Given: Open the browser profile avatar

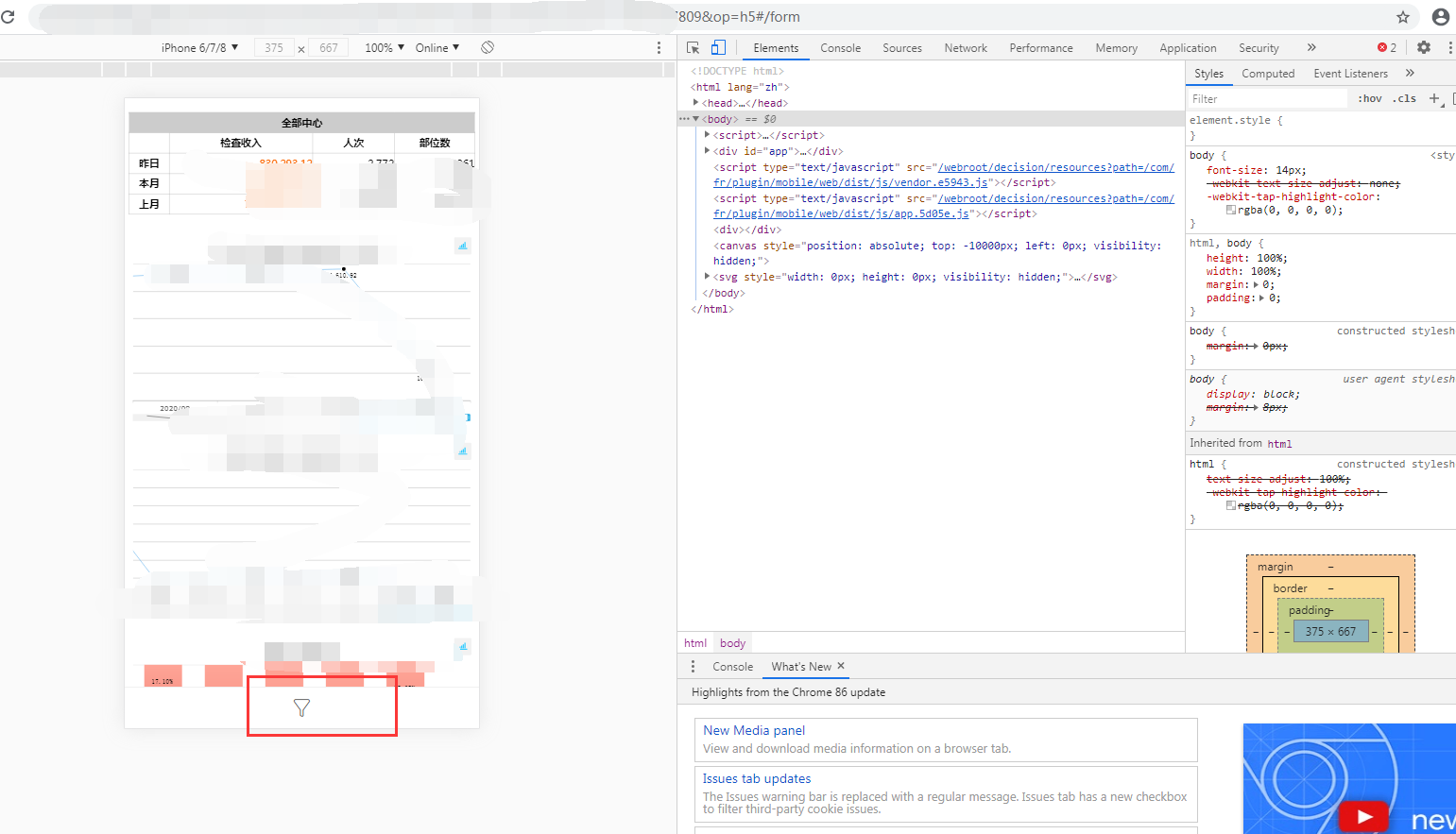Looking at the screenshot, I should point(1441,17).
